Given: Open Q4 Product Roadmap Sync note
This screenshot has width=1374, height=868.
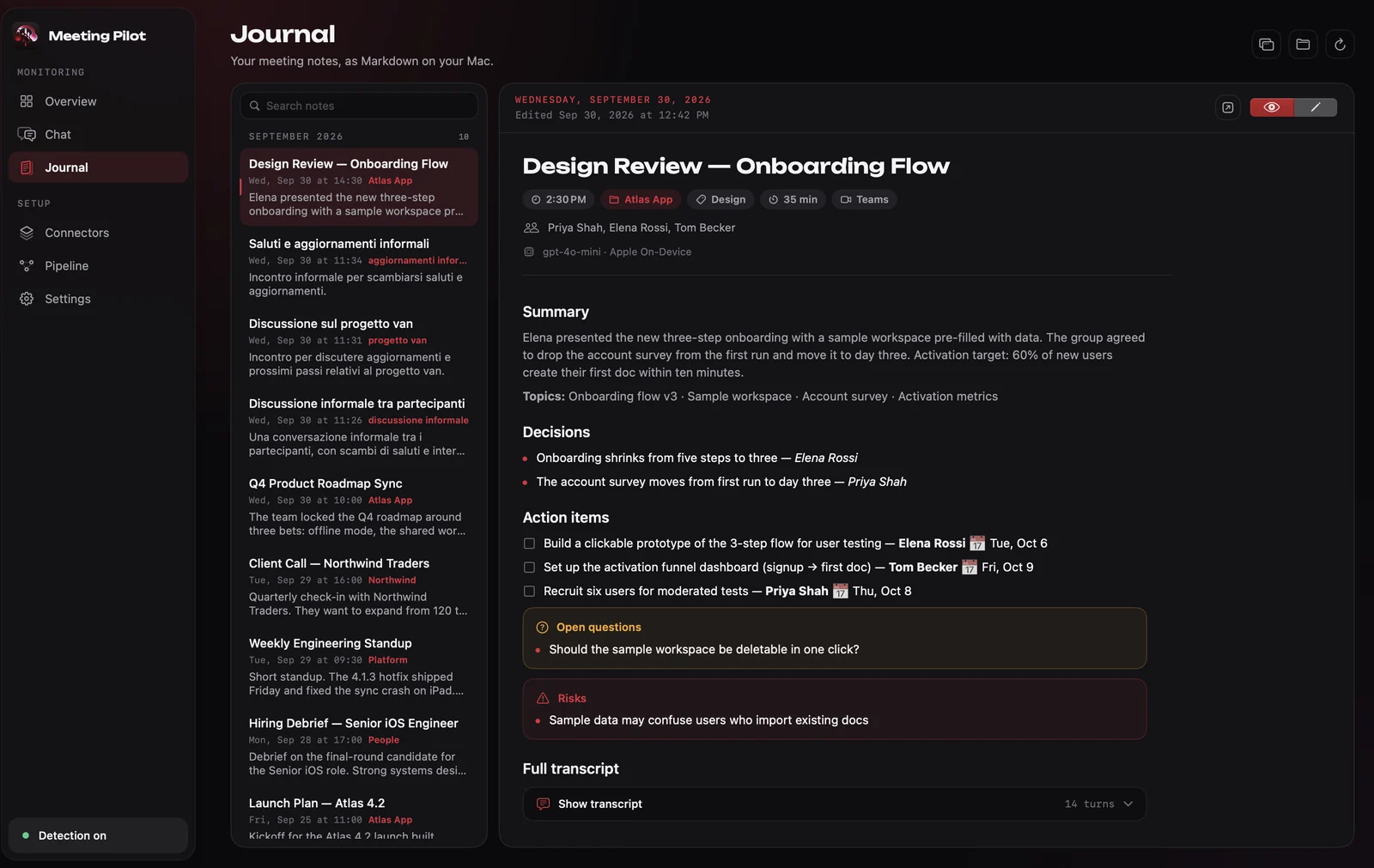Looking at the screenshot, I should click(359, 507).
